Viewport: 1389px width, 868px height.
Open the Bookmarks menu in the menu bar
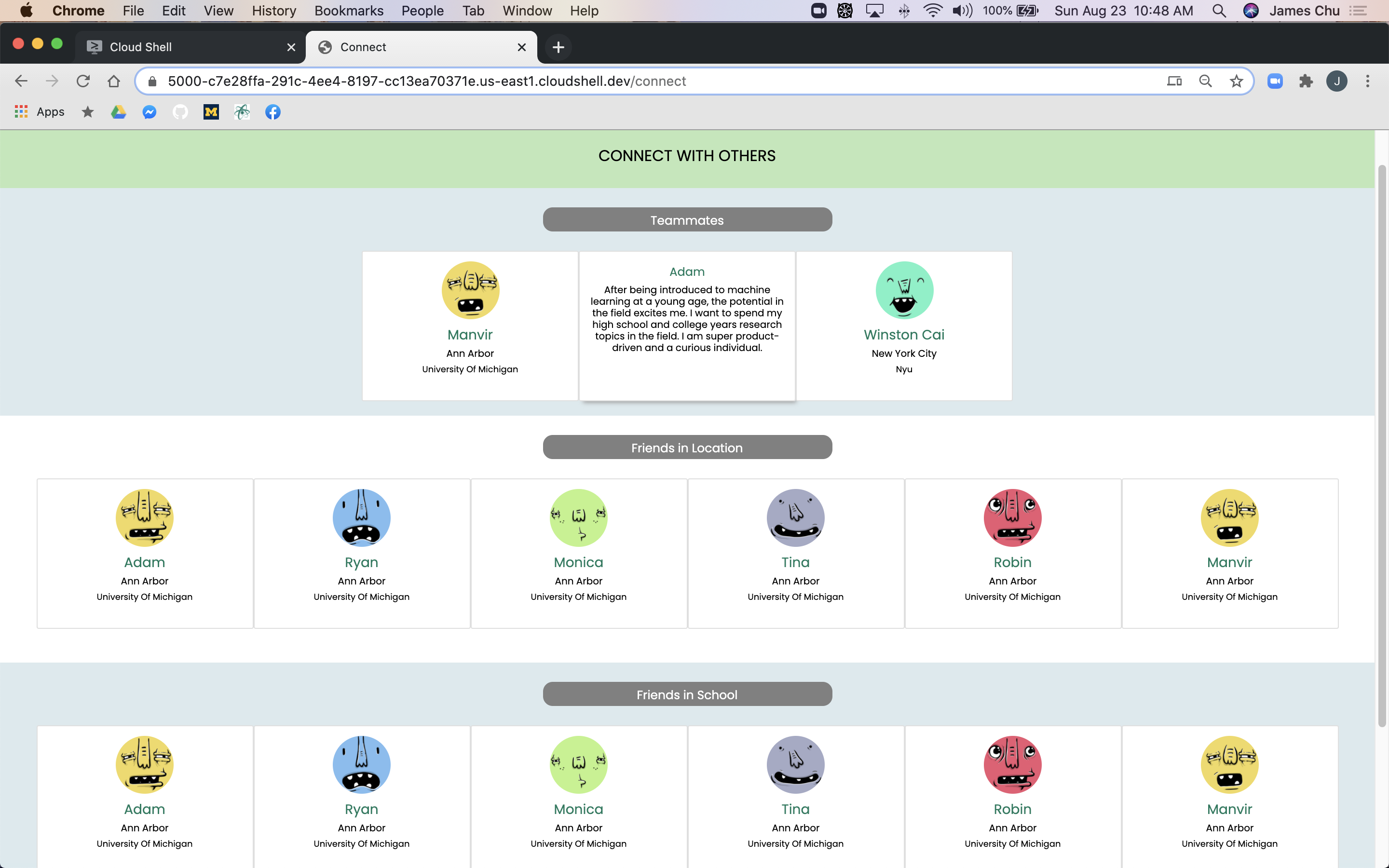tap(348, 10)
